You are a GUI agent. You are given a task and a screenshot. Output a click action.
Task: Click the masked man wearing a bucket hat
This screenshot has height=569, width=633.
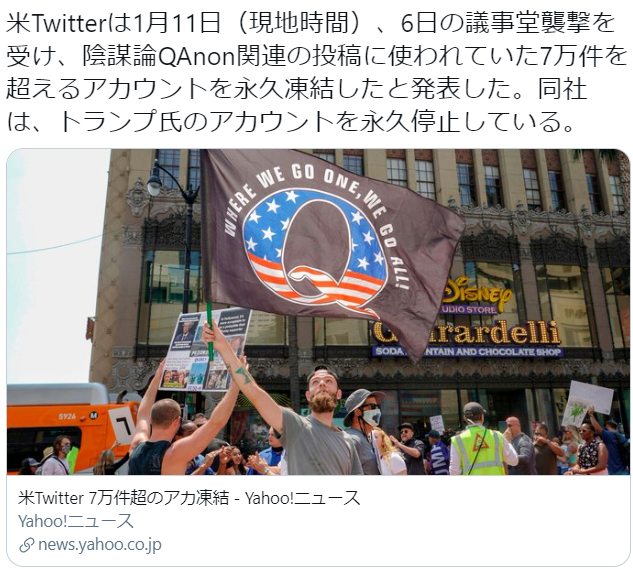pos(363,428)
